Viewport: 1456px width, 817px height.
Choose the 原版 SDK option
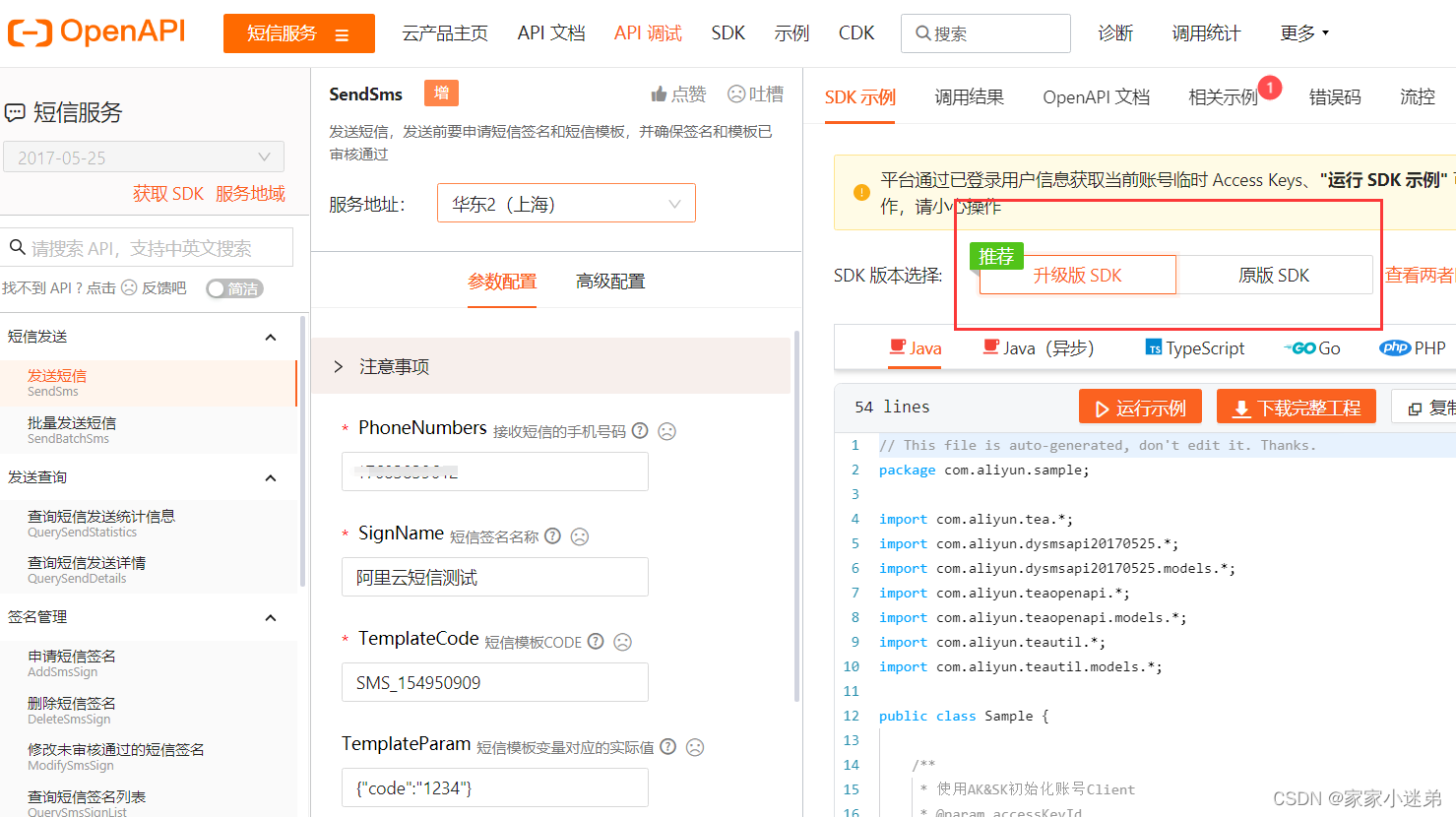(x=1274, y=275)
